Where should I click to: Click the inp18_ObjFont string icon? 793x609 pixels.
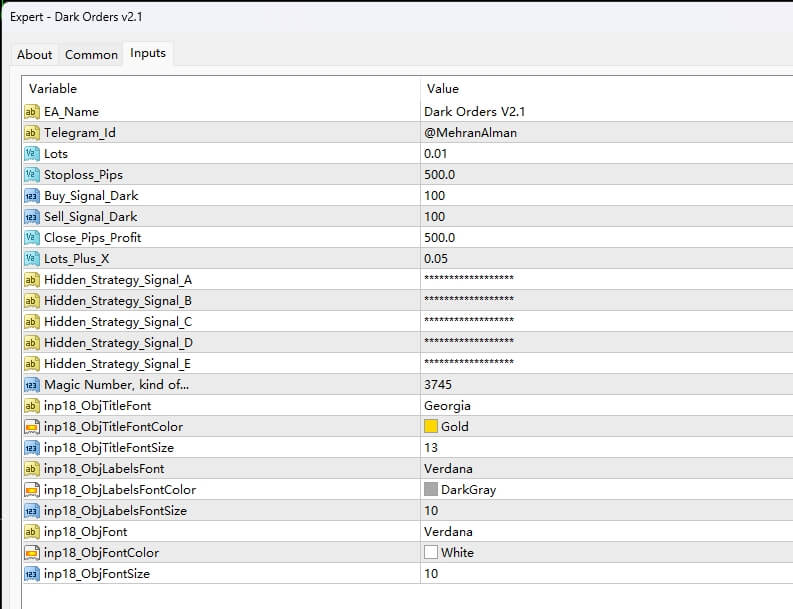31,532
